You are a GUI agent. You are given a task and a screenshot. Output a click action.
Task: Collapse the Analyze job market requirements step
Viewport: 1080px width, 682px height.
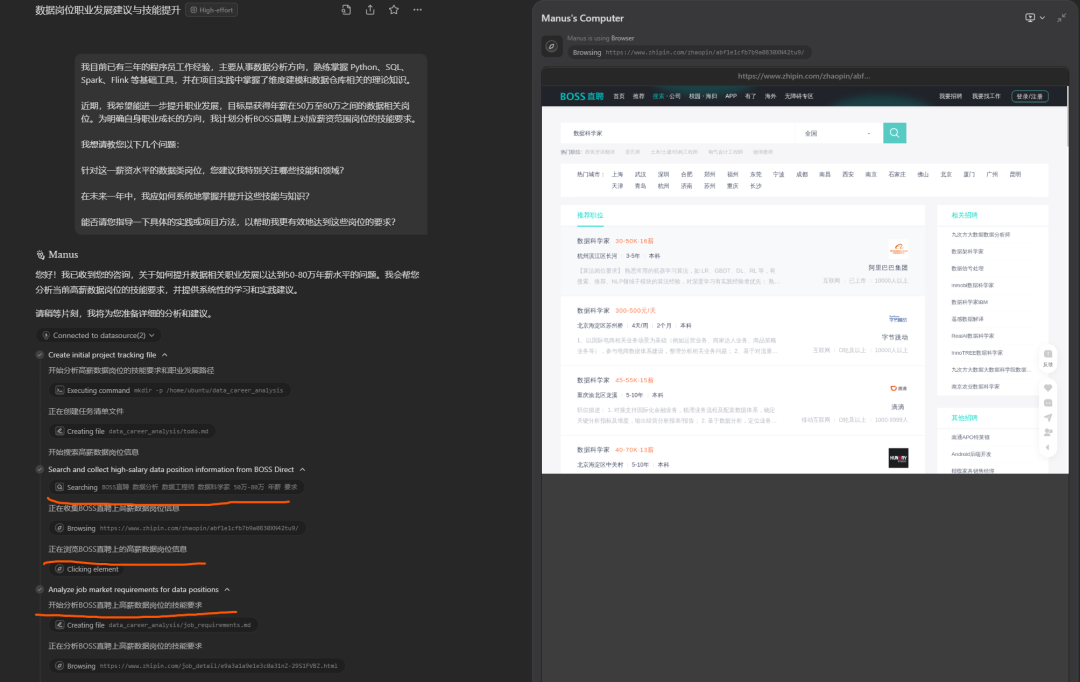pyautogui.click(x=227, y=590)
